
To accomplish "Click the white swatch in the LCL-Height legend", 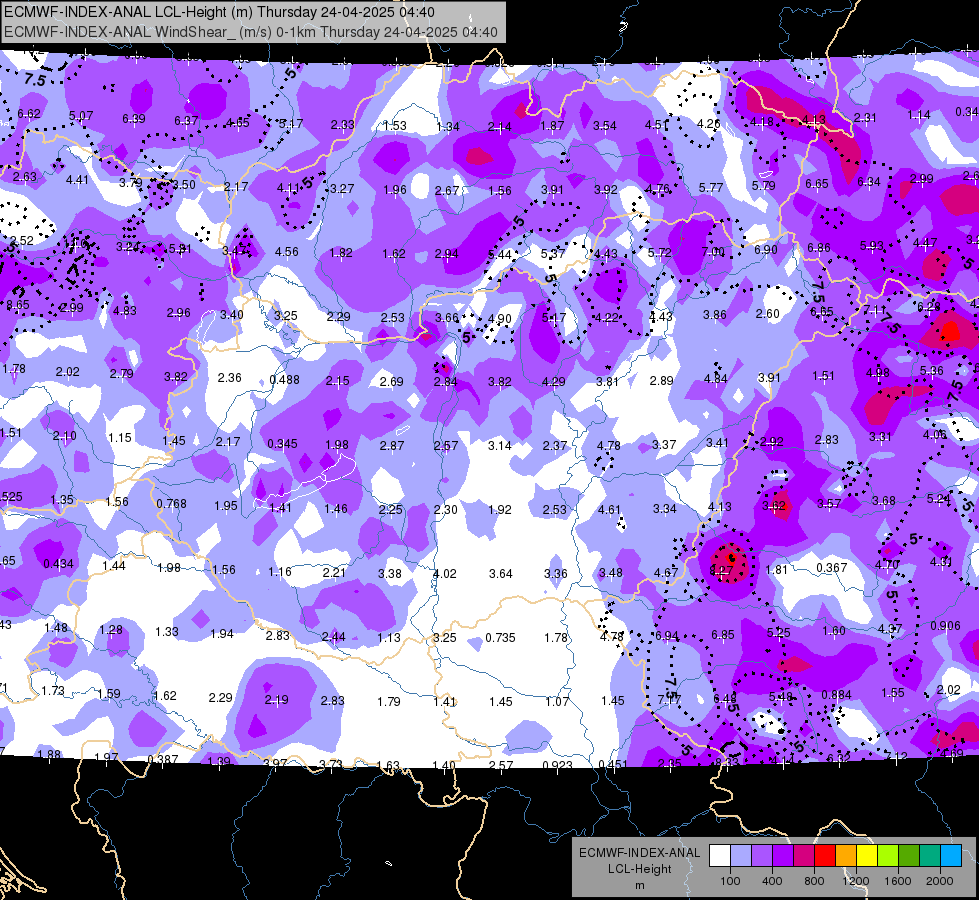I will pos(719,856).
